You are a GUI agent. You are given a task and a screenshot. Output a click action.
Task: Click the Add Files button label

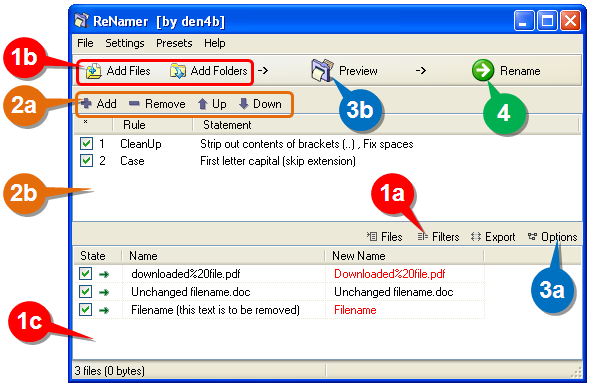click(129, 71)
